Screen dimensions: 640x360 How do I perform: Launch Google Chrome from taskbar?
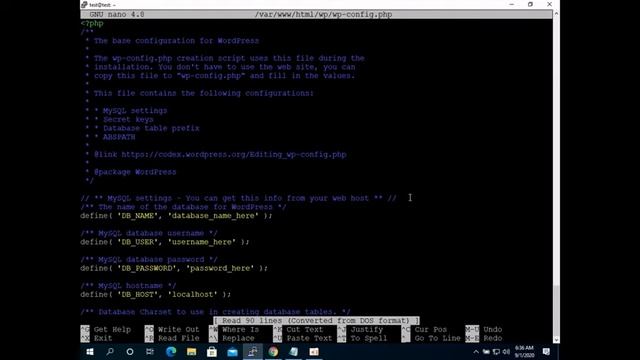click(273, 351)
